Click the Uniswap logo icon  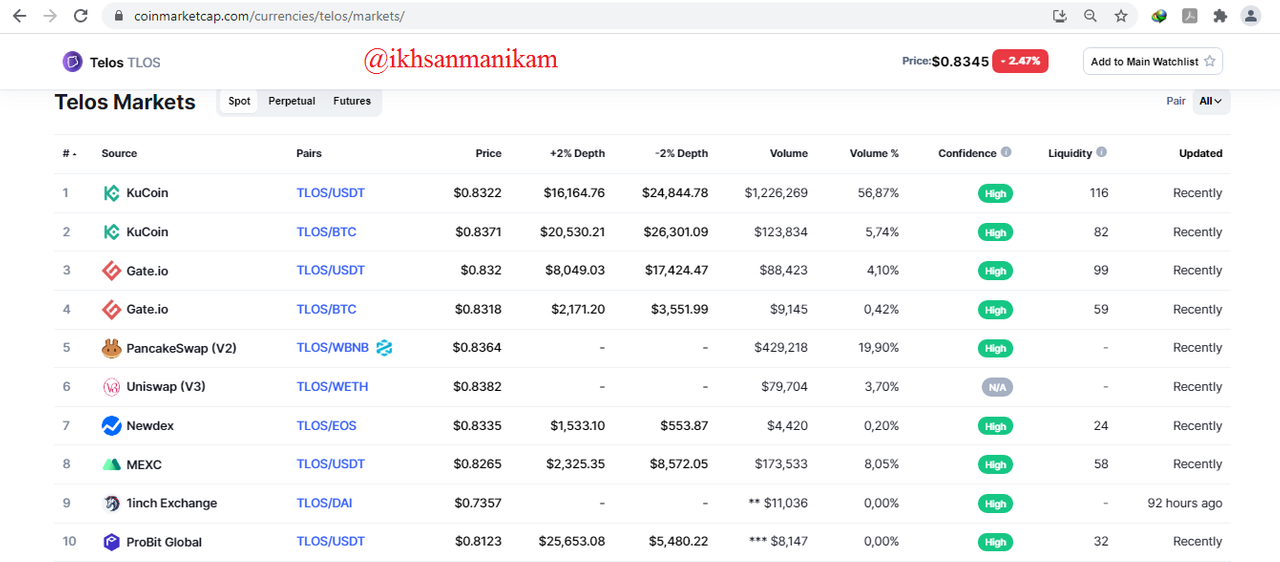click(112, 387)
